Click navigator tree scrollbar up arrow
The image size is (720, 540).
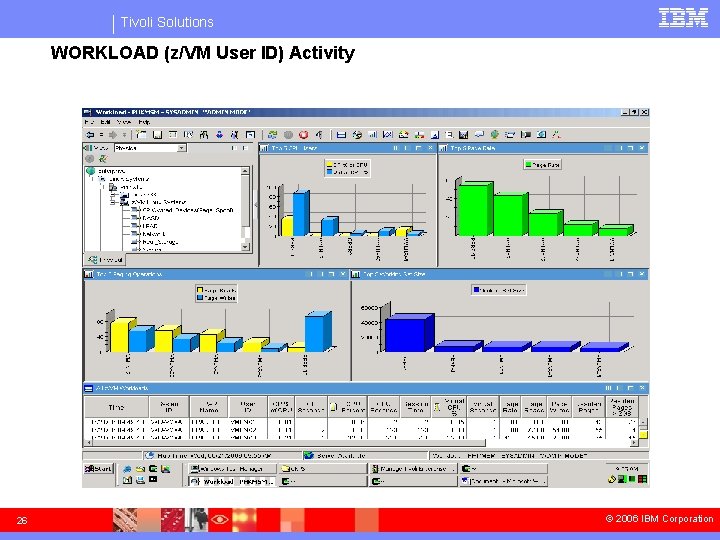(x=245, y=171)
